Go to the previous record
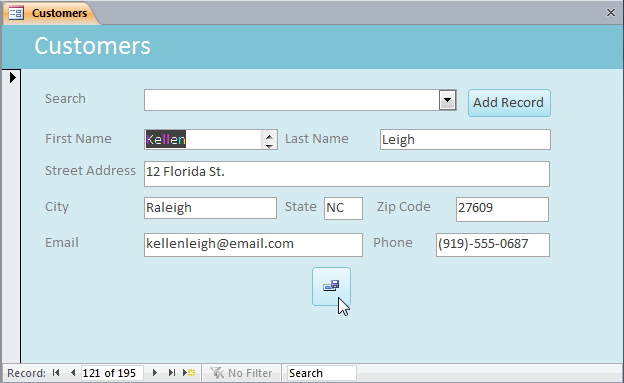This screenshot has height=383, width=624. click(x=72, y=373)
